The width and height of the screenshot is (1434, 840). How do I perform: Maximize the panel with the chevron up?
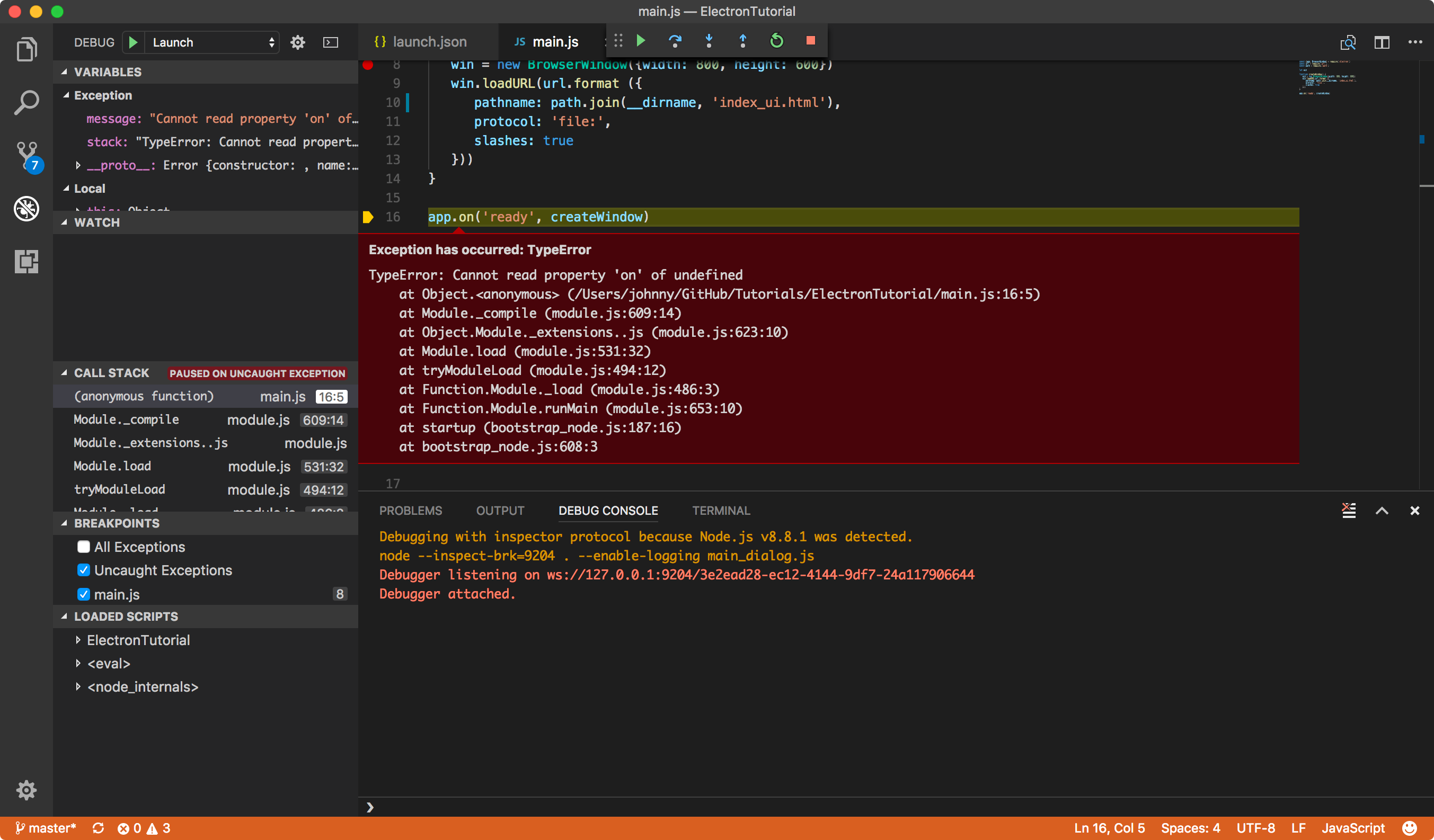pyautogui.click(x=1382, y=510)
